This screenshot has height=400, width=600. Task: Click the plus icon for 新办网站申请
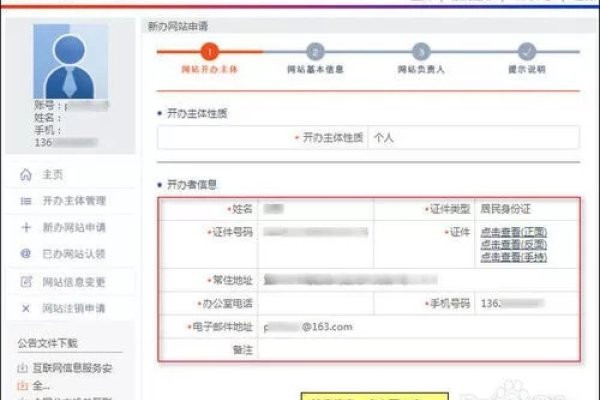[x=26, y=227]
